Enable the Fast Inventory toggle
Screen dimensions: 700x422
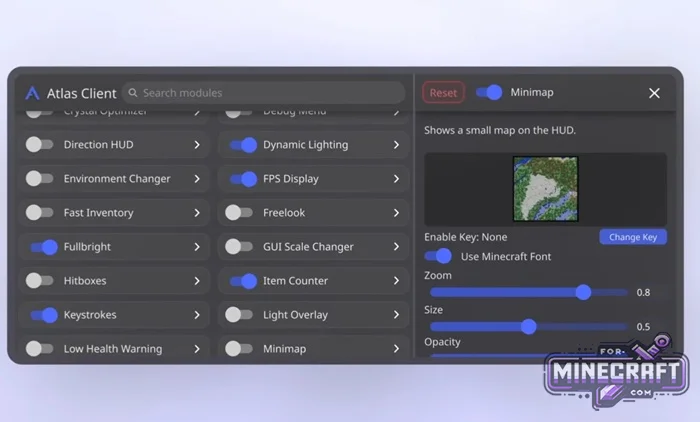[x=39, y=213]
